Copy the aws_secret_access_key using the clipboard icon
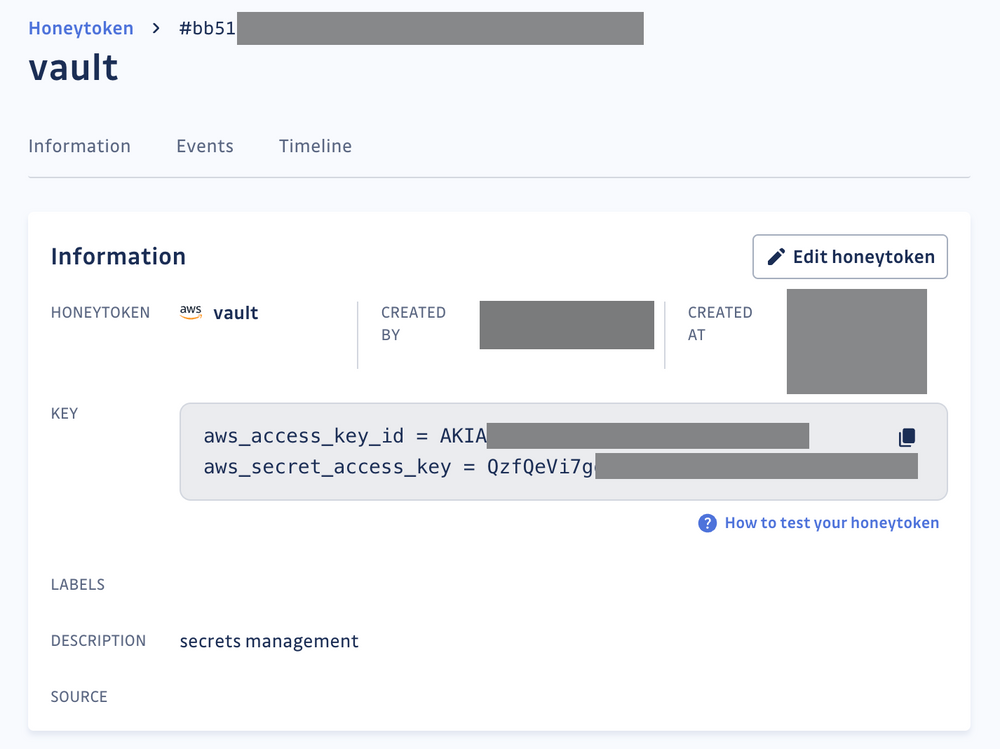This screenshot has height=749, width=1000. point(906,437)
